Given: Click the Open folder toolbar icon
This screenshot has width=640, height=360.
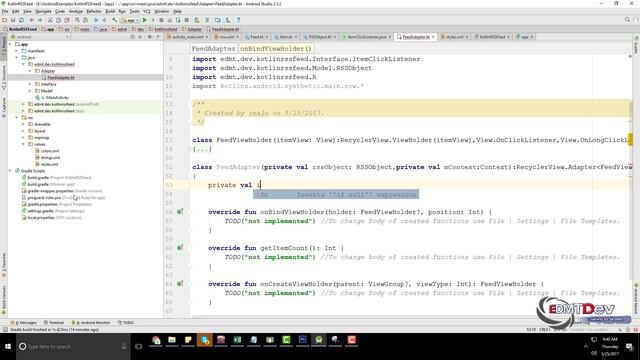Looking at the screenshot, I should pos(4,20).
